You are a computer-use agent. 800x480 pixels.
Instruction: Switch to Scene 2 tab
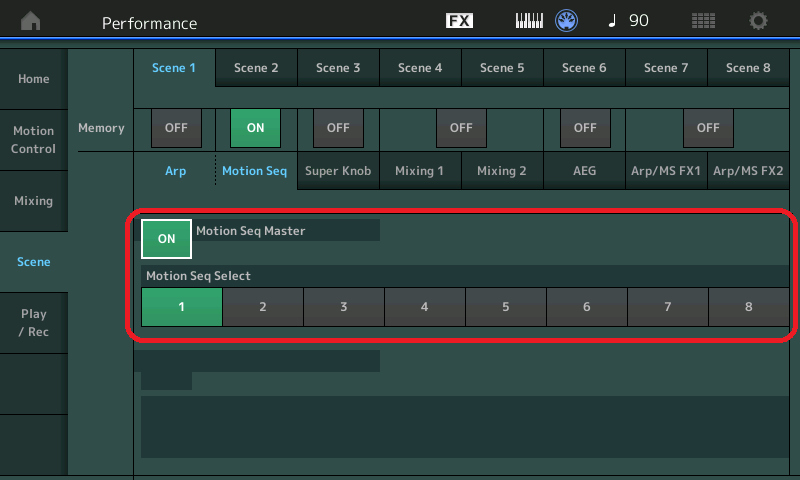pyautogui.click(x=256, y=68)
